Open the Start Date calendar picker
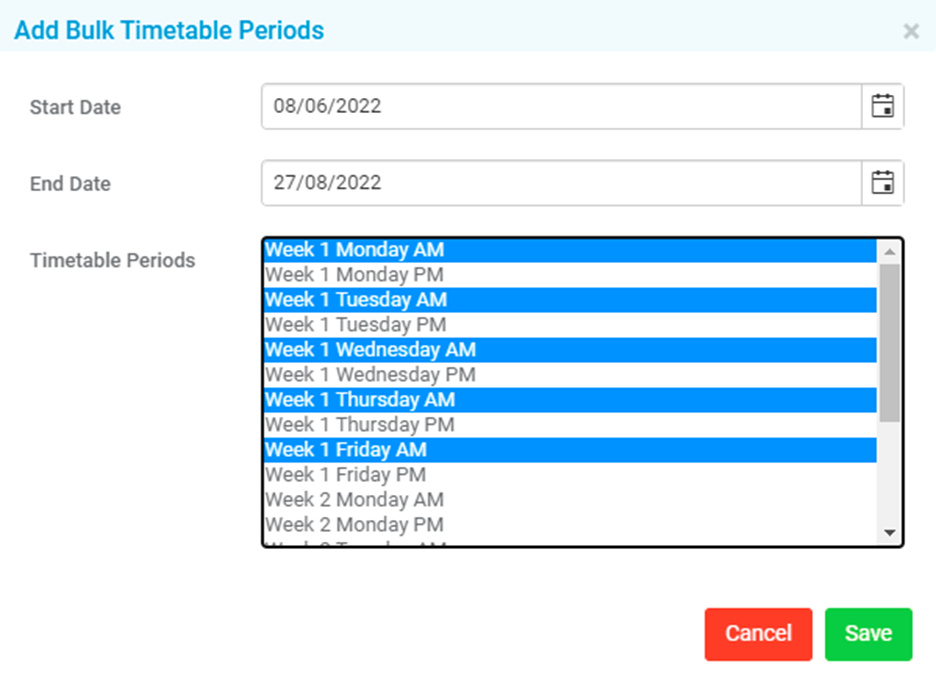This screenshot has height=683, width=936. pos(882,106)
